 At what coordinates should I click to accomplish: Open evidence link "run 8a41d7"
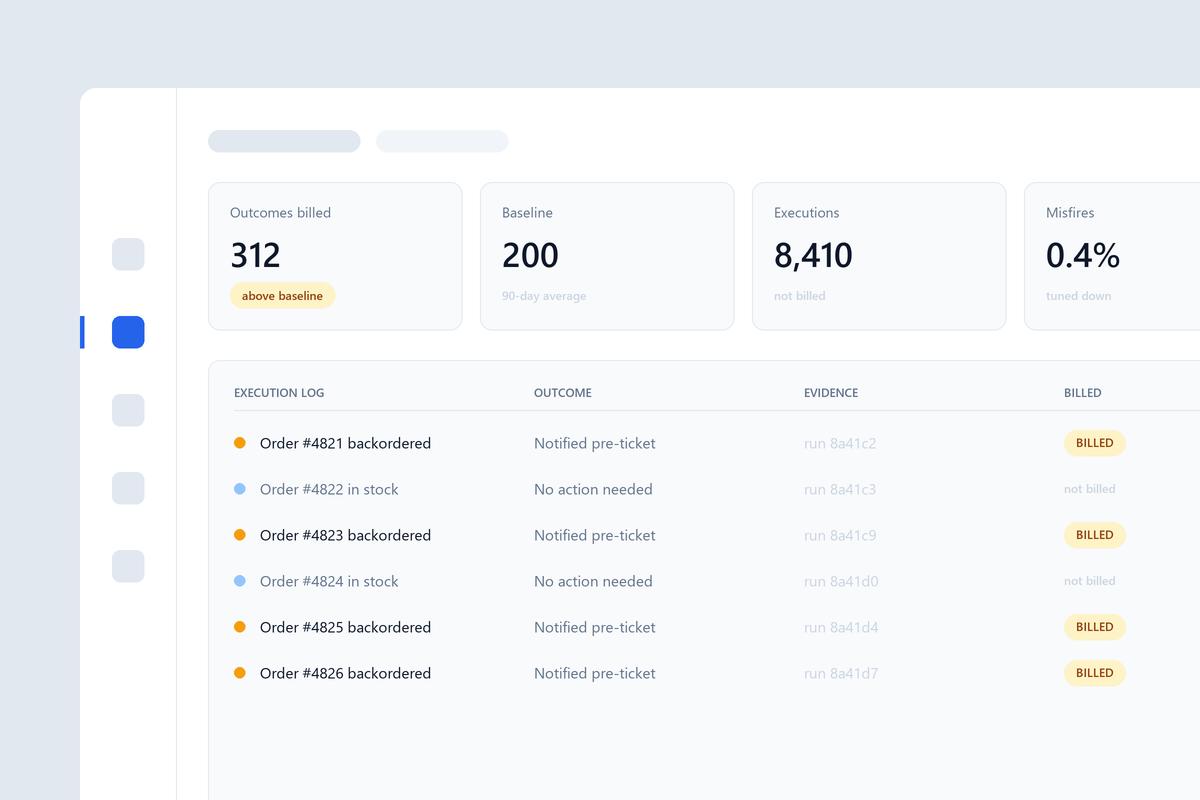841,673
